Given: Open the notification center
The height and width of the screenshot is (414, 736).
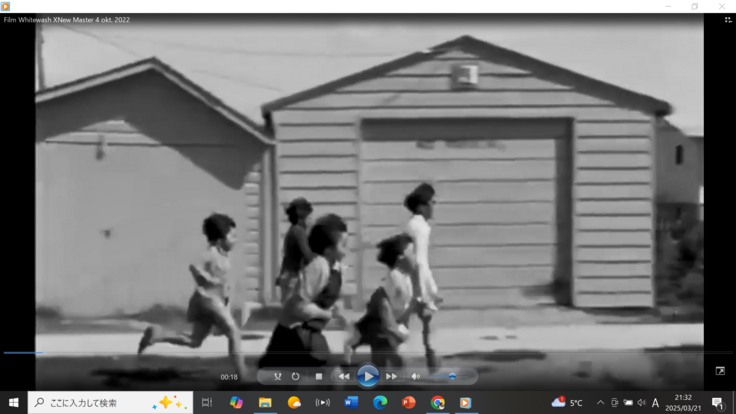Looking at the screenshot, I should [x=717, y=402].
